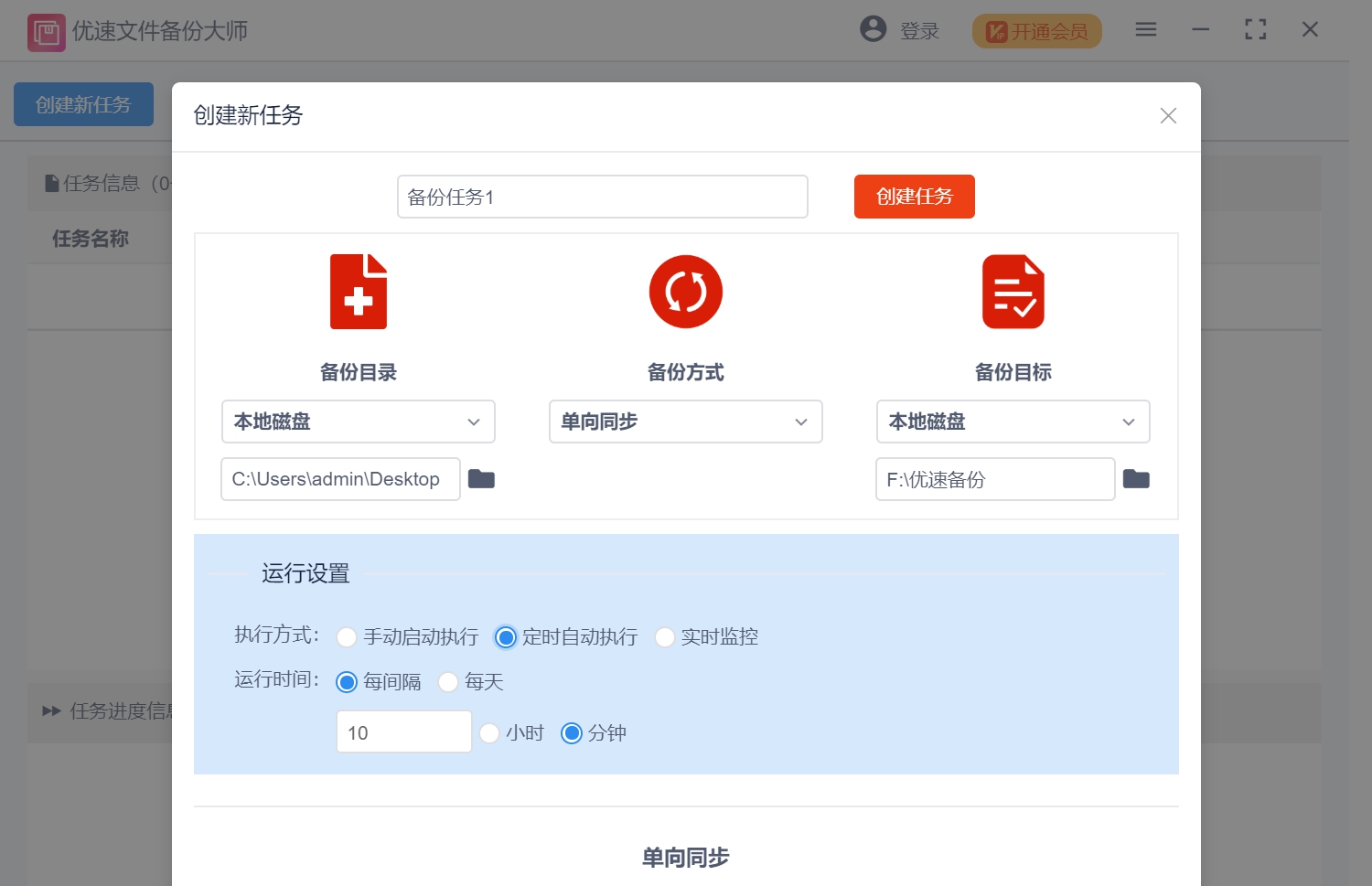Open folder browser for F:\优速备份 target
This screenshot has width=1372, height=886.
point(1136,478)
